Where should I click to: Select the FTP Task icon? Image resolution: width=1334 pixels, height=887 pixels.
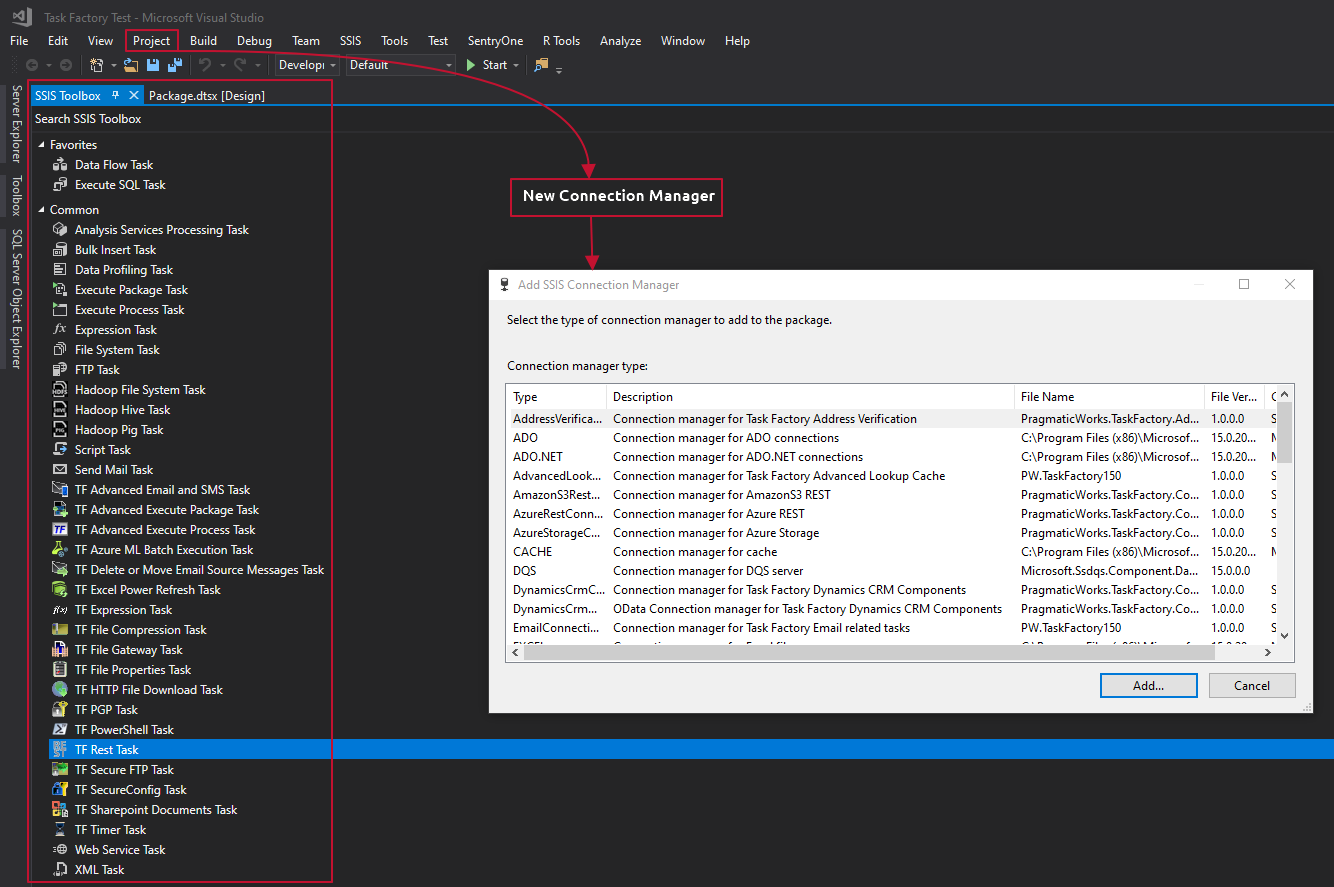point(59,369)
